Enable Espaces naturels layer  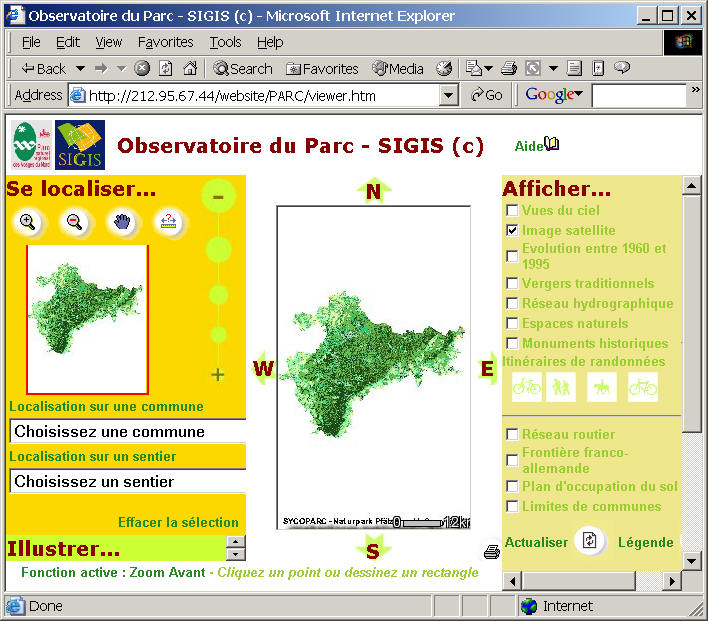click(x=512, y=323)
